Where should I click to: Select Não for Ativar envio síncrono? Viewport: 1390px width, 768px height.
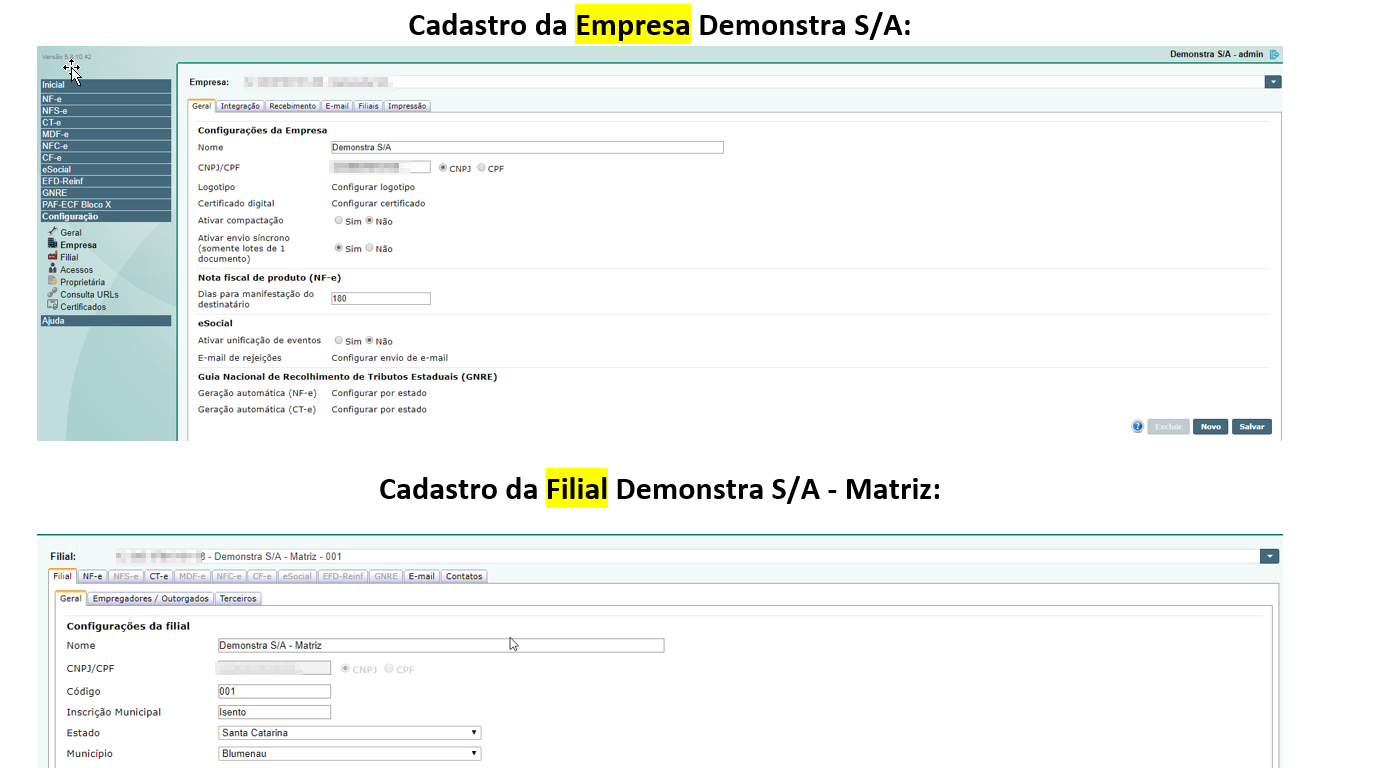click(x=369, y=248)
